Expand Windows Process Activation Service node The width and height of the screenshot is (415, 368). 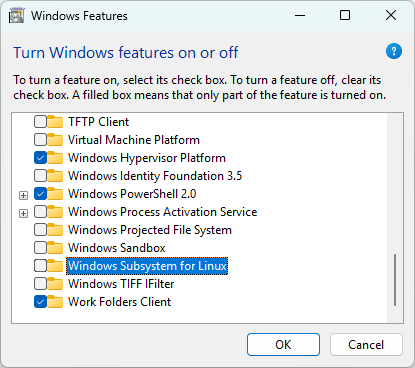tap(23, 213)
